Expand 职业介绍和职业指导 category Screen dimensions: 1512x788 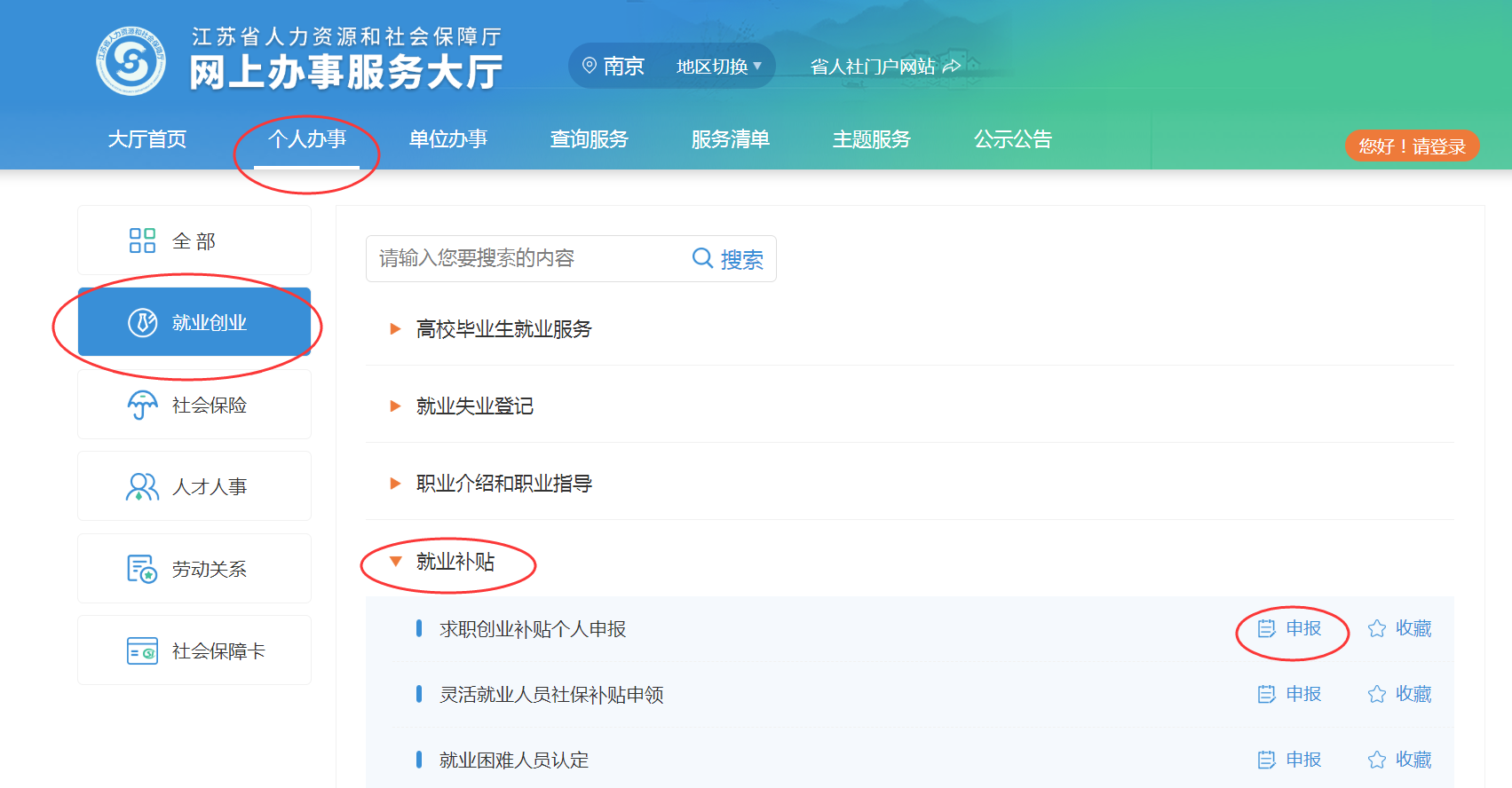tap(396, 484)
